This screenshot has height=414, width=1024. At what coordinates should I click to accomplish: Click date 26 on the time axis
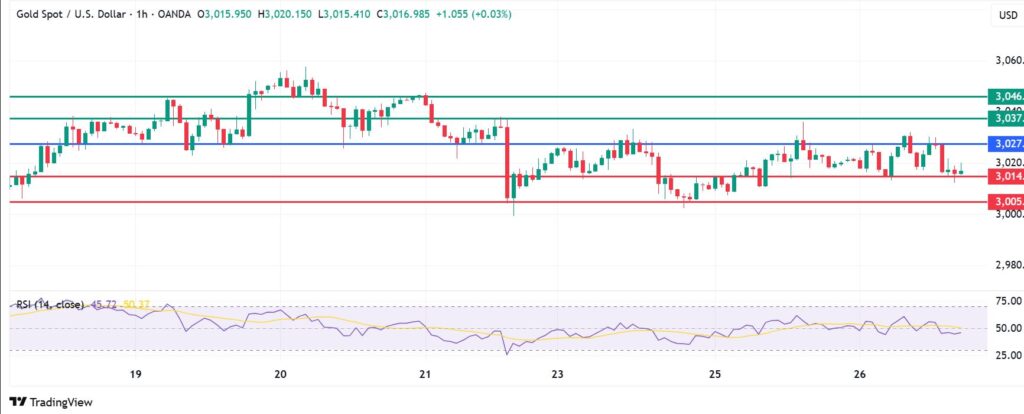(x=858, y=373)
